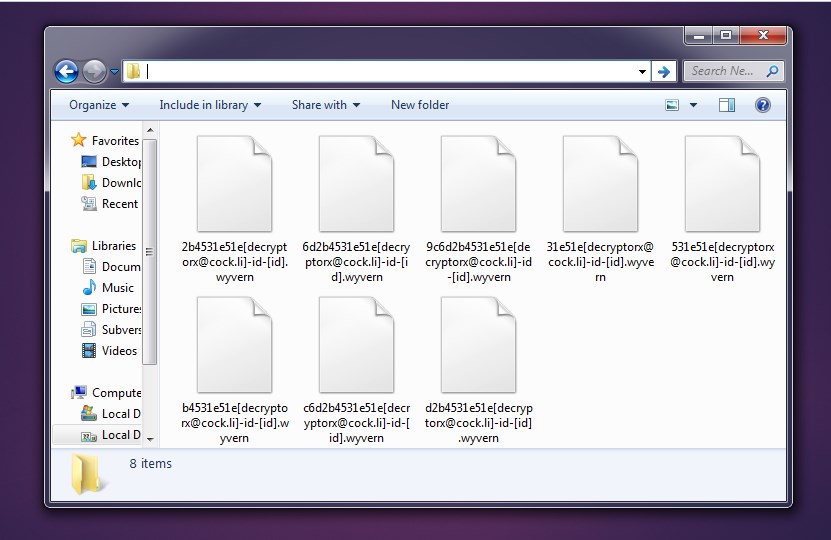Image resolution: width=831 pixels, height=540 pixels.
Task: Click file name text starting c6d2b4531e51e[decr
Action: pos(356,423)
